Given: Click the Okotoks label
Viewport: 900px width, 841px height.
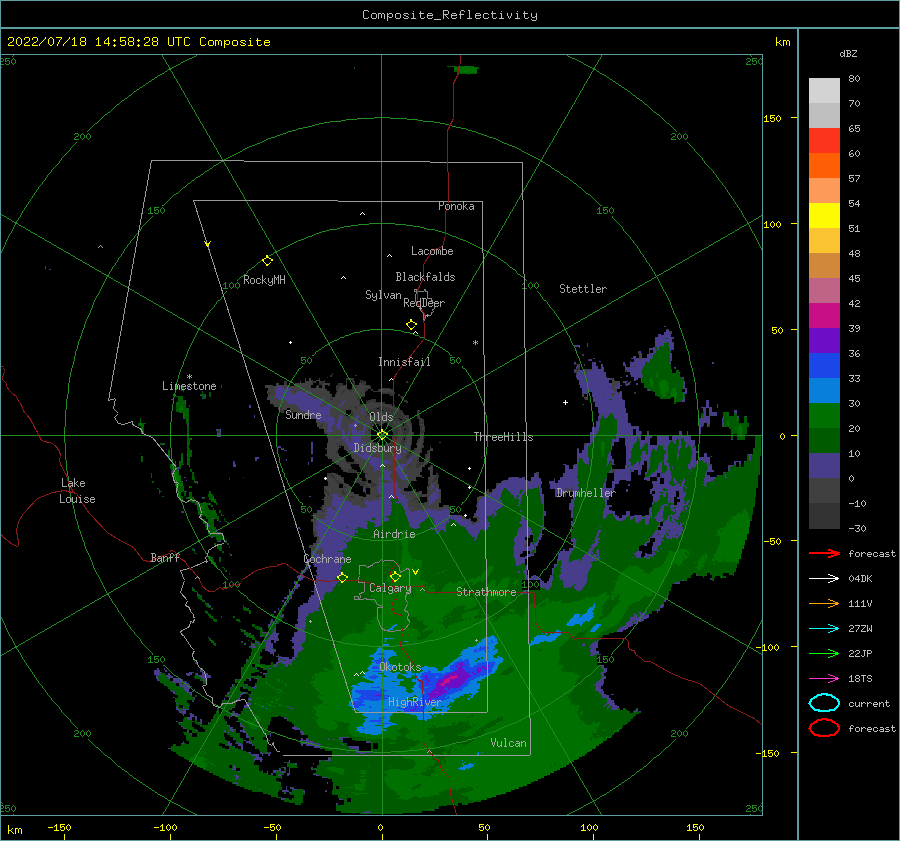Looking at the screenshot, I should point(400,667).
